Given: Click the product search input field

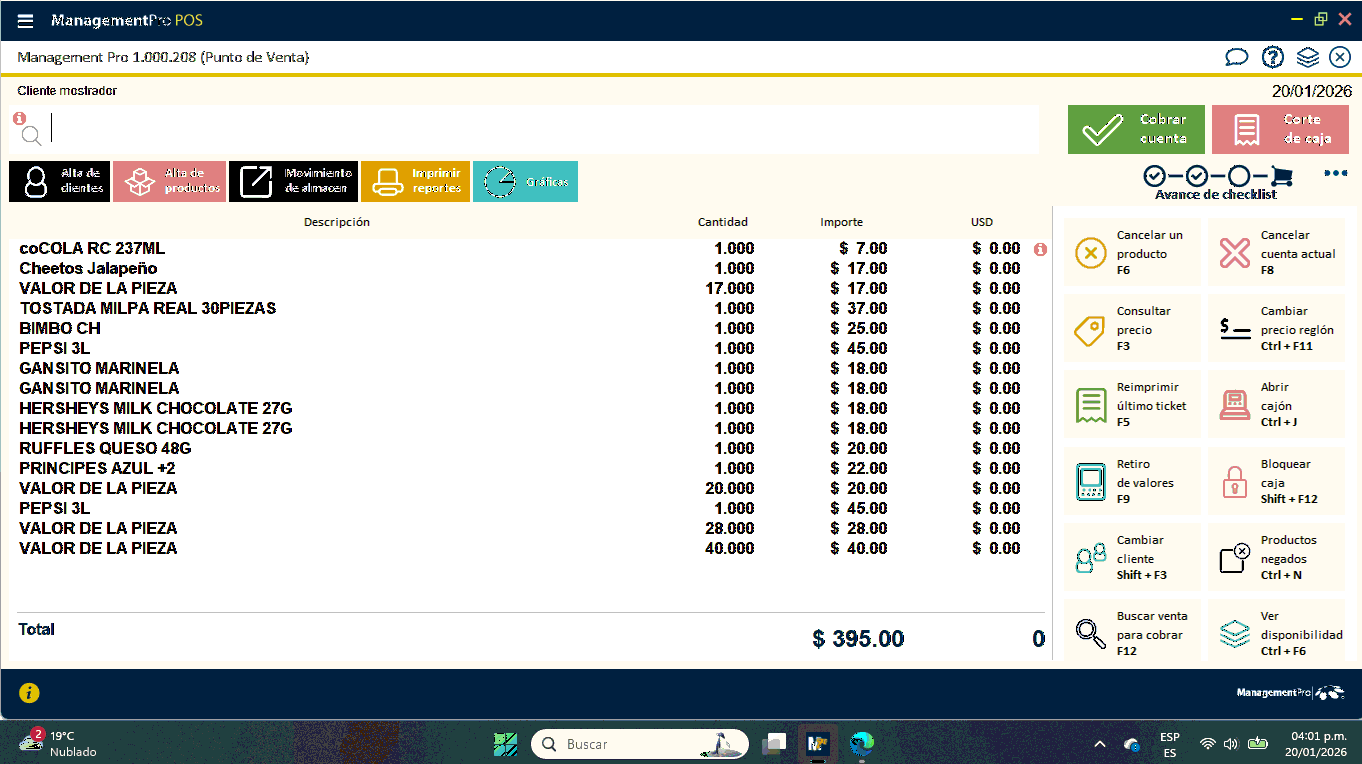Looking at the screenshot, I should click(540, 130).
